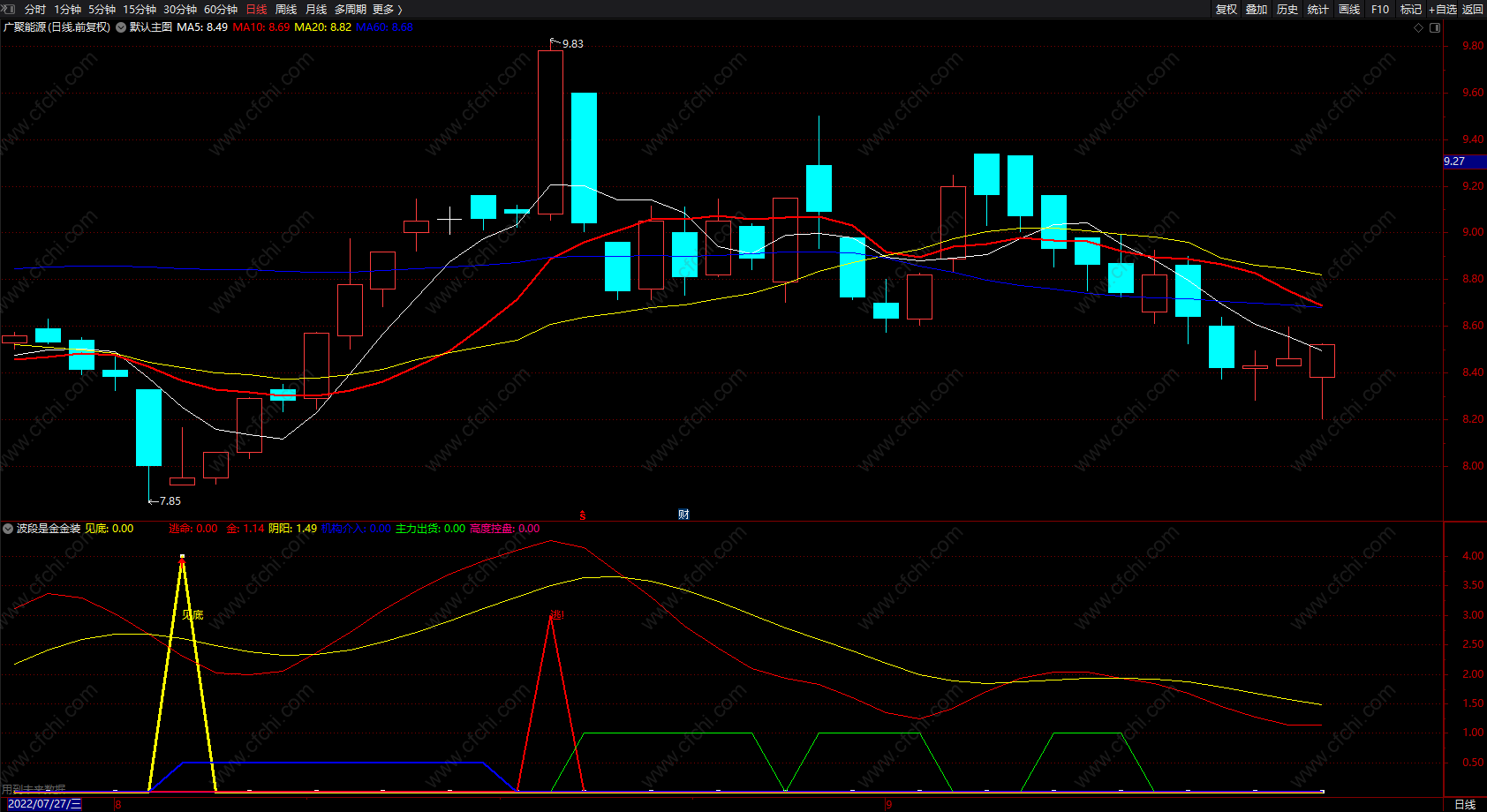Viewport: 1487px width, 812px height.
Task: Switch to the 1分钟 period tab
Action: [x=67, y=9]
